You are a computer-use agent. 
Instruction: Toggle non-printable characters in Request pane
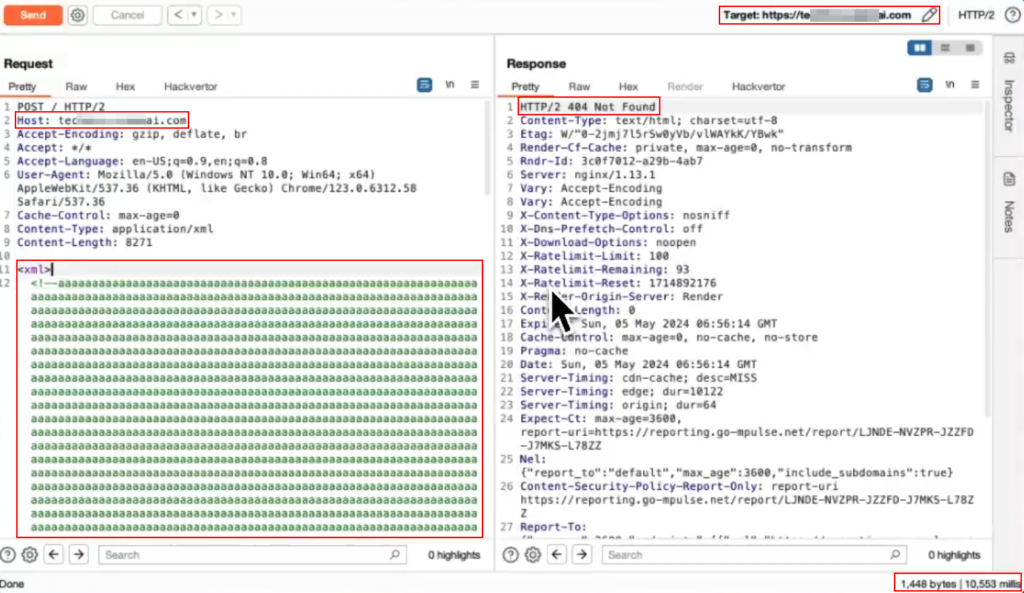coord(450,85)
